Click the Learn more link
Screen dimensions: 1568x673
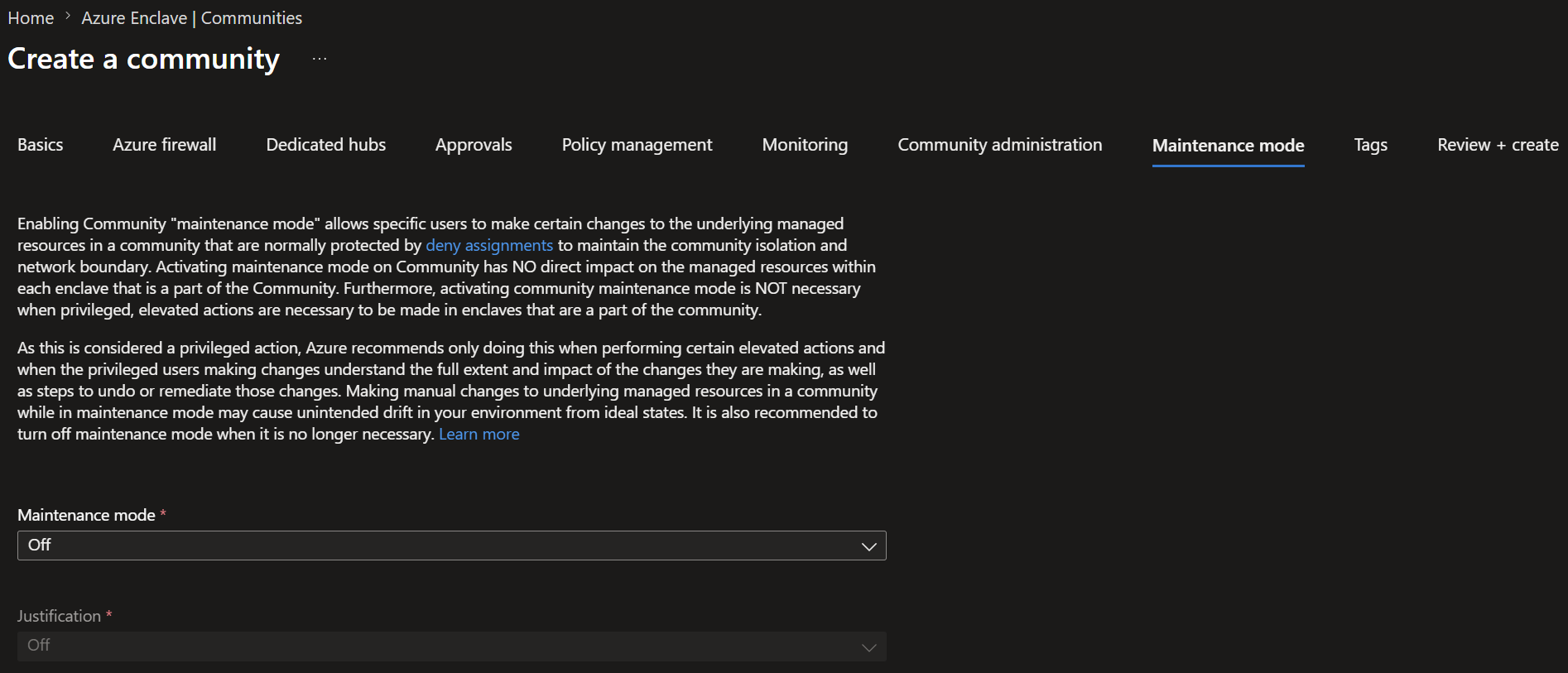coord(479,435)
